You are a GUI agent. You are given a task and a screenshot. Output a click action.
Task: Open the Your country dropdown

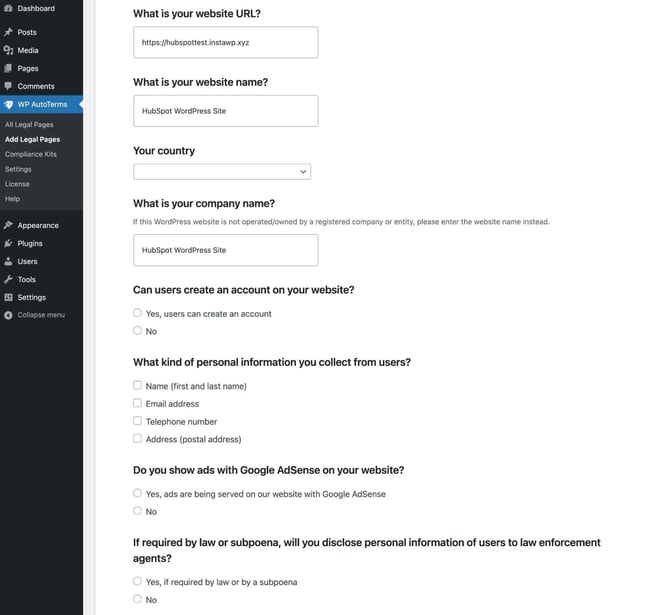pos(221,172)
